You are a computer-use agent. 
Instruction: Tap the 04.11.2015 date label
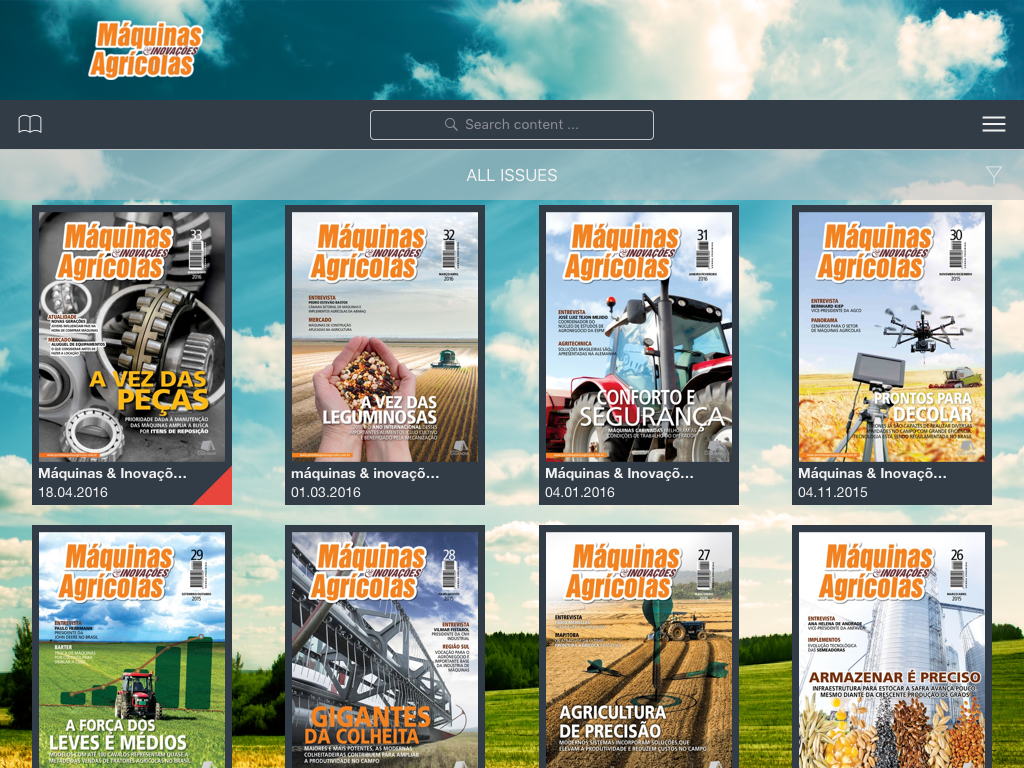pos(832,492)
